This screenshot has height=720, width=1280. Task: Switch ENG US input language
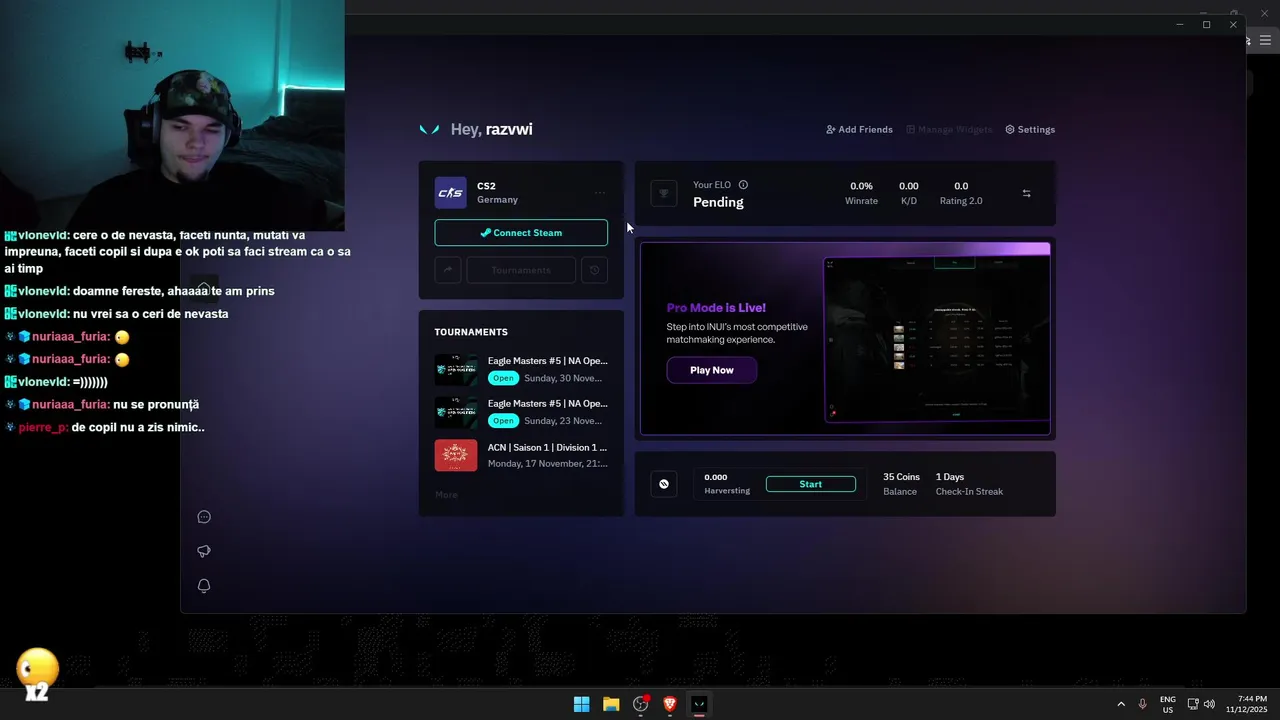tap(1168, 704)
